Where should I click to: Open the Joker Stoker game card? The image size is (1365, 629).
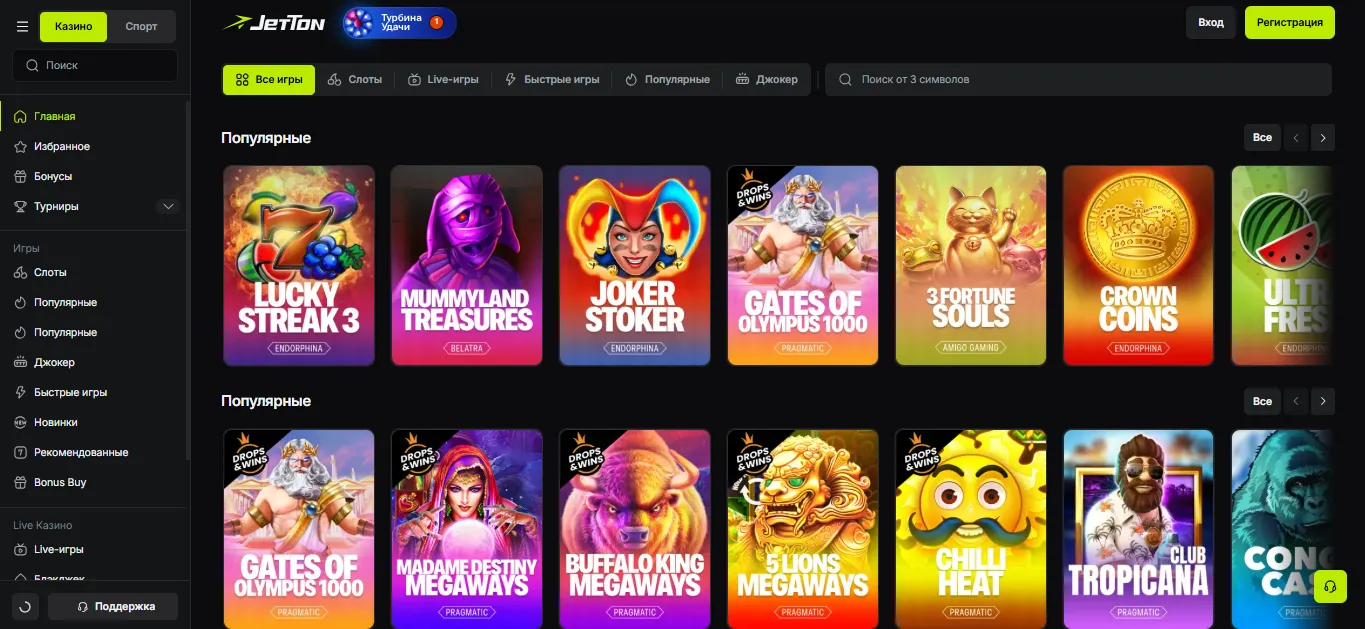point(635,265)
